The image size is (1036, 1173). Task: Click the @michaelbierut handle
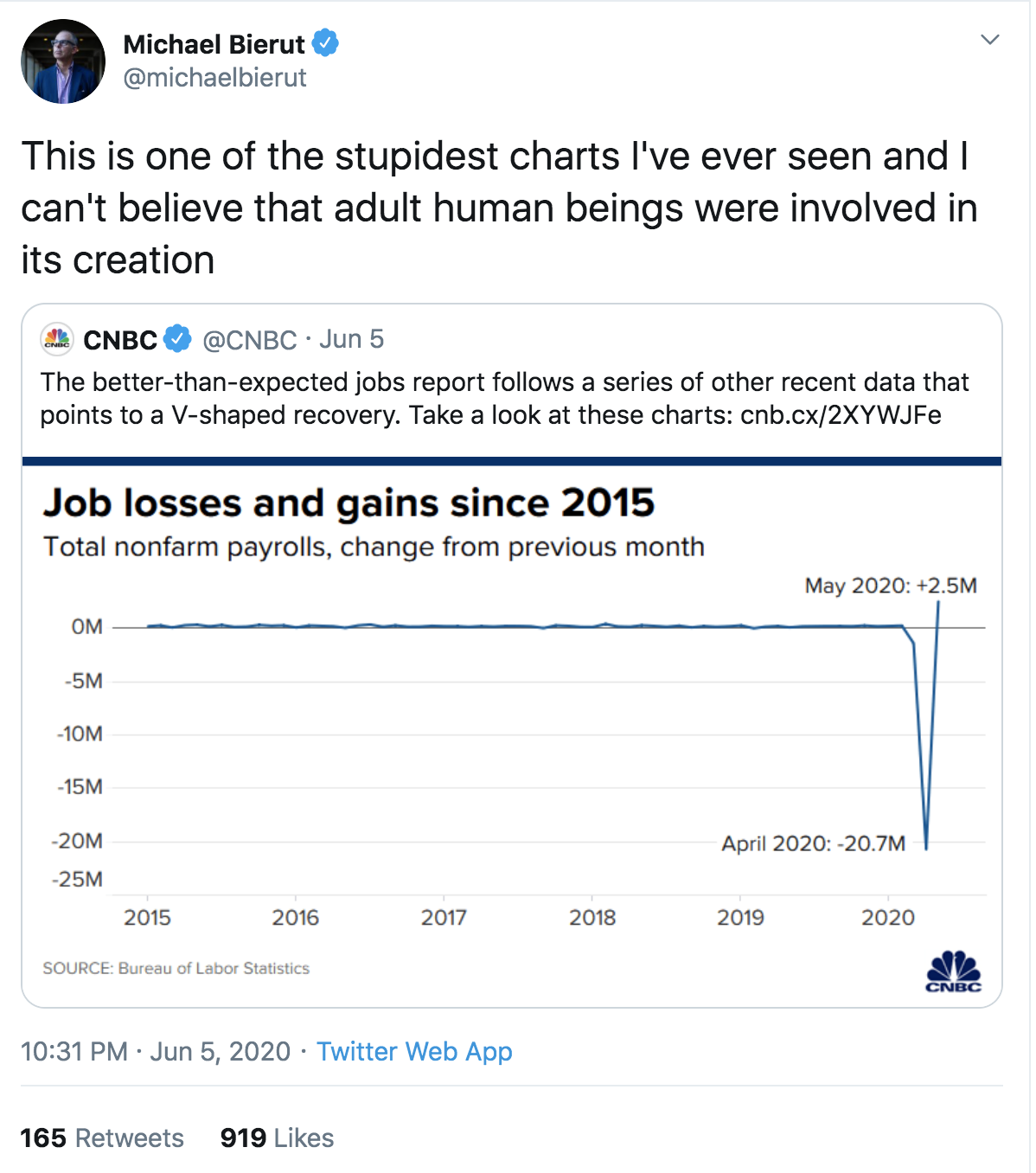click(x=214, y=78)
